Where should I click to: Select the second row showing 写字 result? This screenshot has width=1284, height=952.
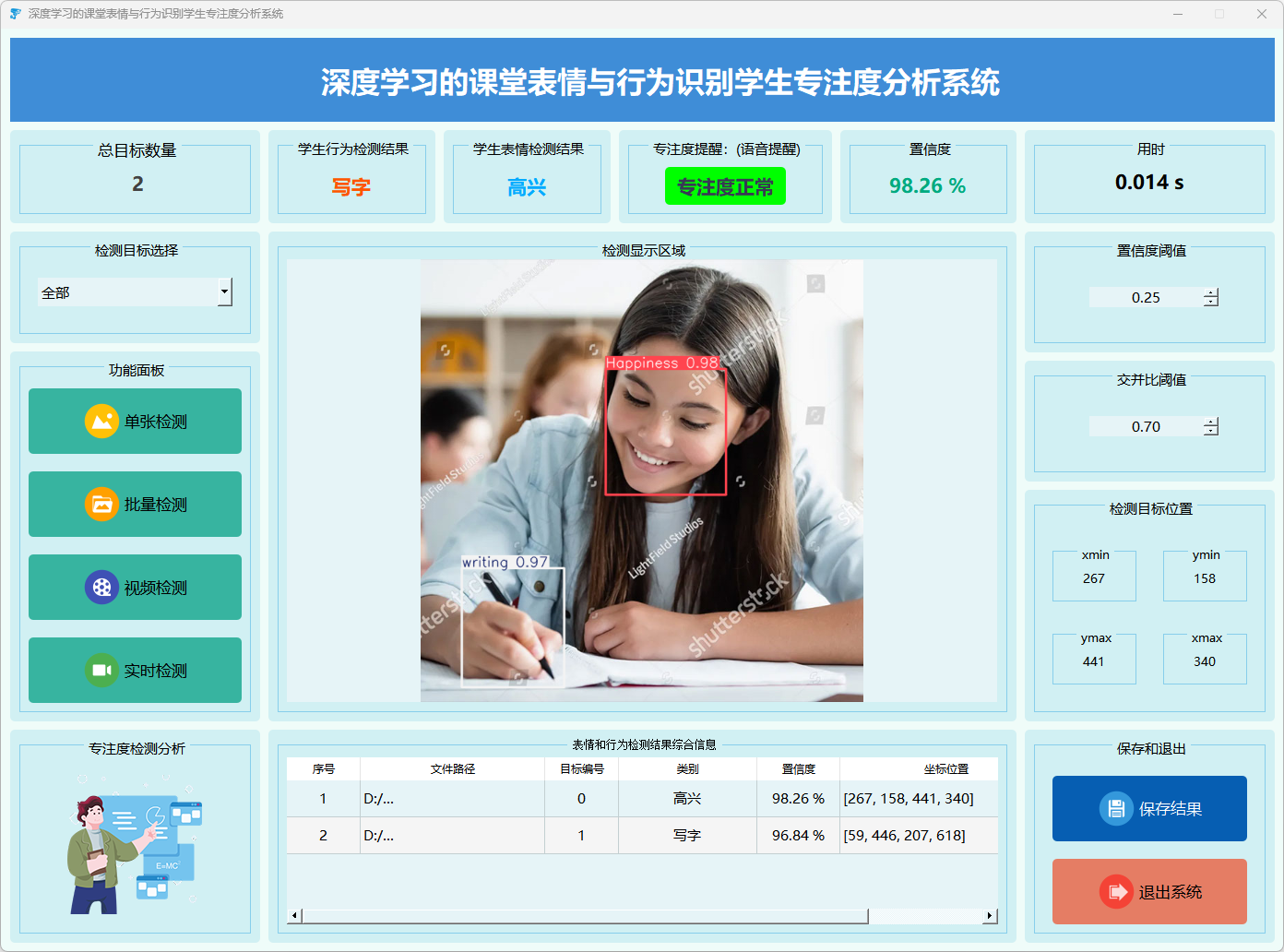(687, 836)
